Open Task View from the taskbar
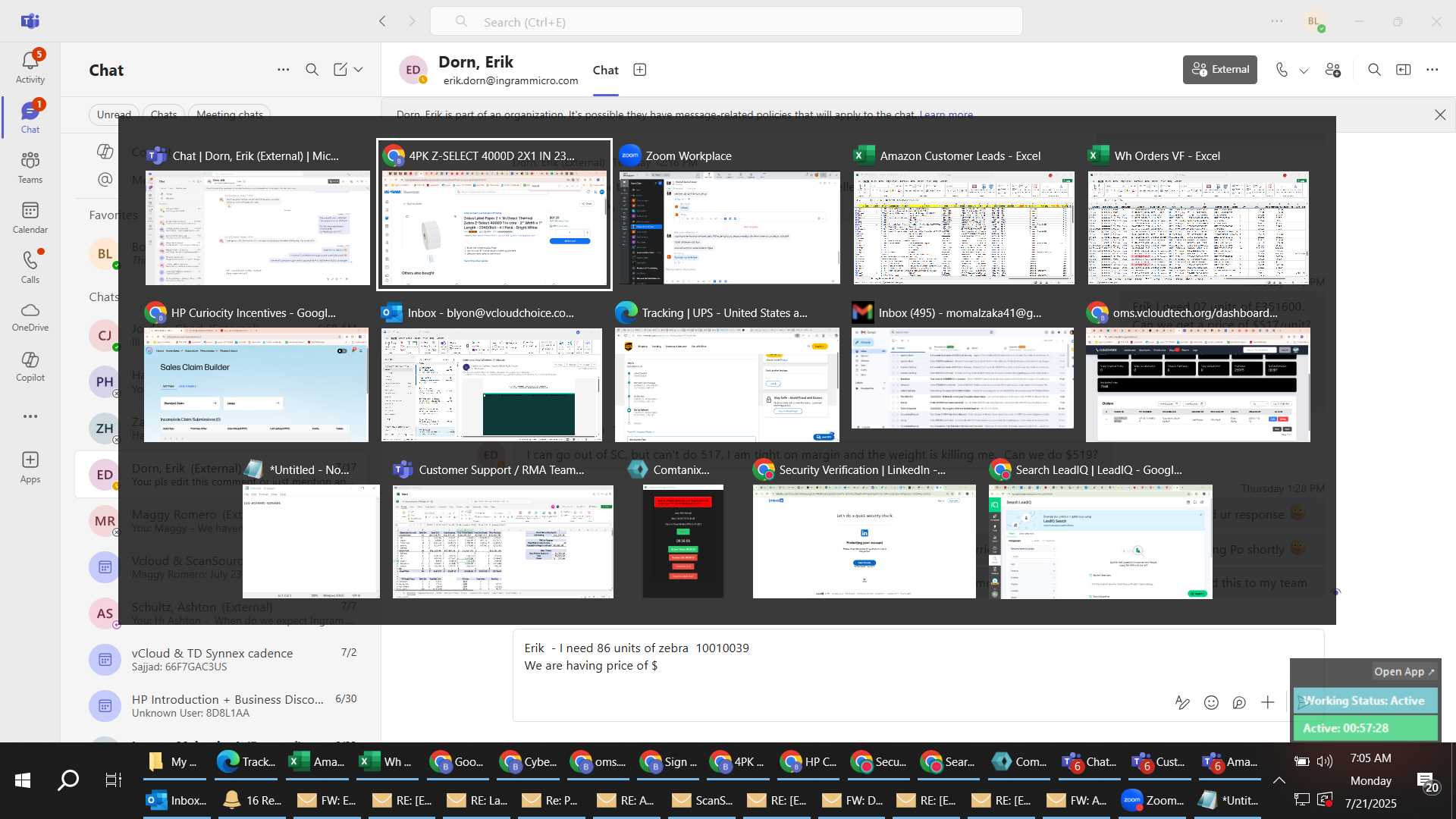 (113, 780)
